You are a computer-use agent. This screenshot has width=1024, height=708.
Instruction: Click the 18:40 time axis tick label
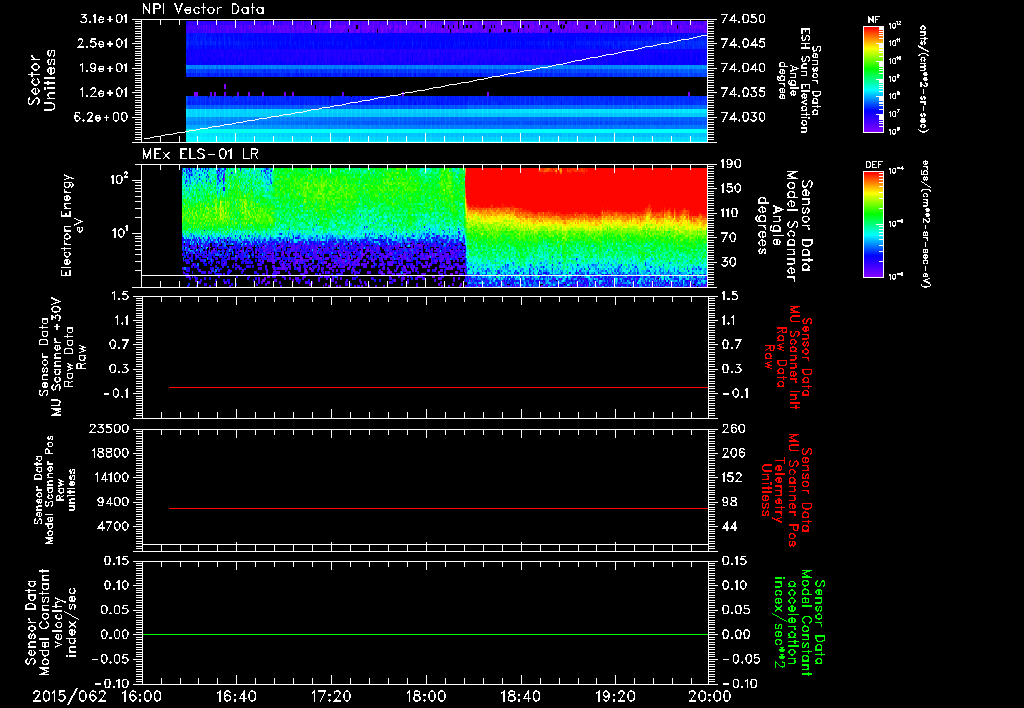point(520,696)
